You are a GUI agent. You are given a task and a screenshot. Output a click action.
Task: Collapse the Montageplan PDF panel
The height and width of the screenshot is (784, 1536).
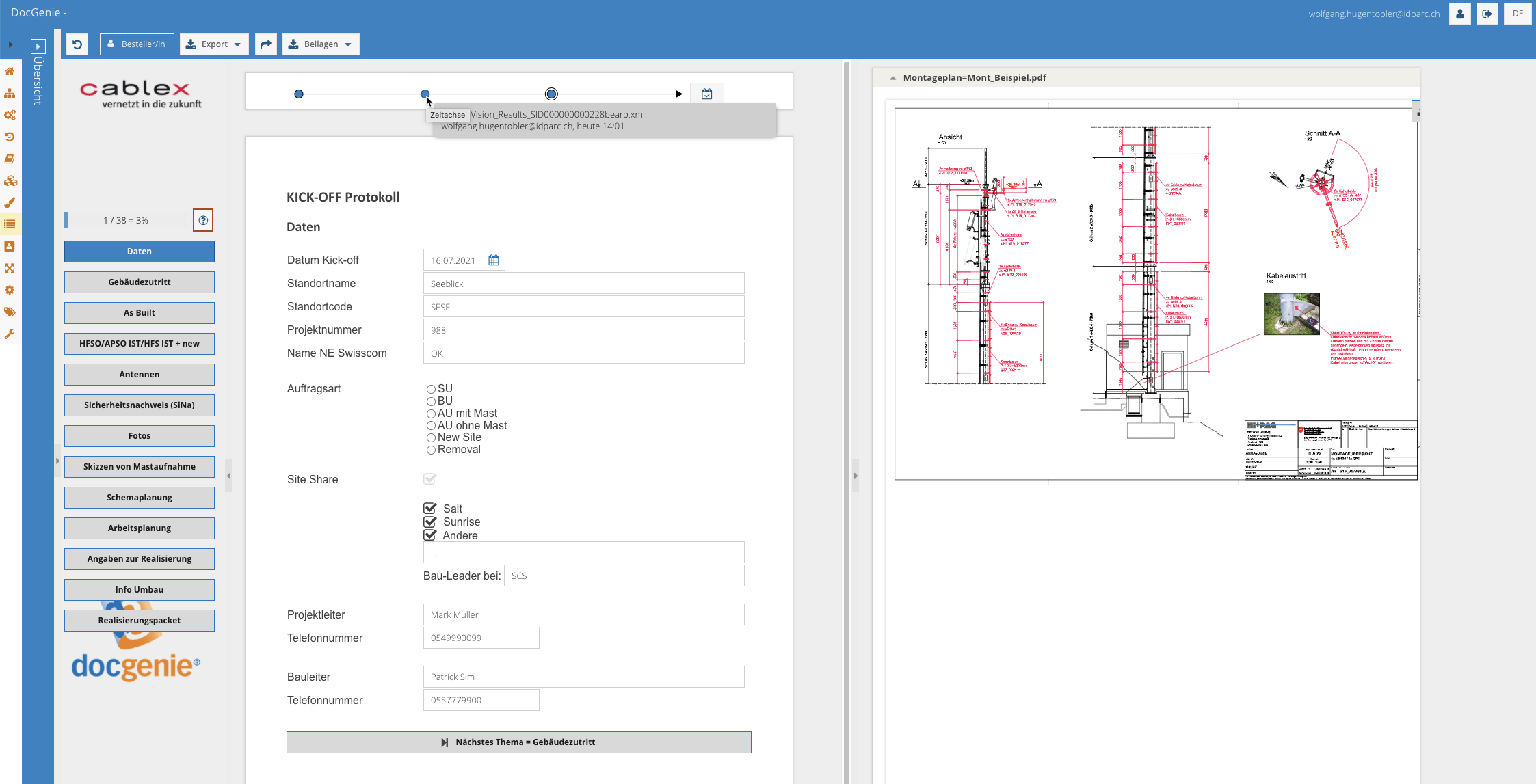click(x=892, y=78)
